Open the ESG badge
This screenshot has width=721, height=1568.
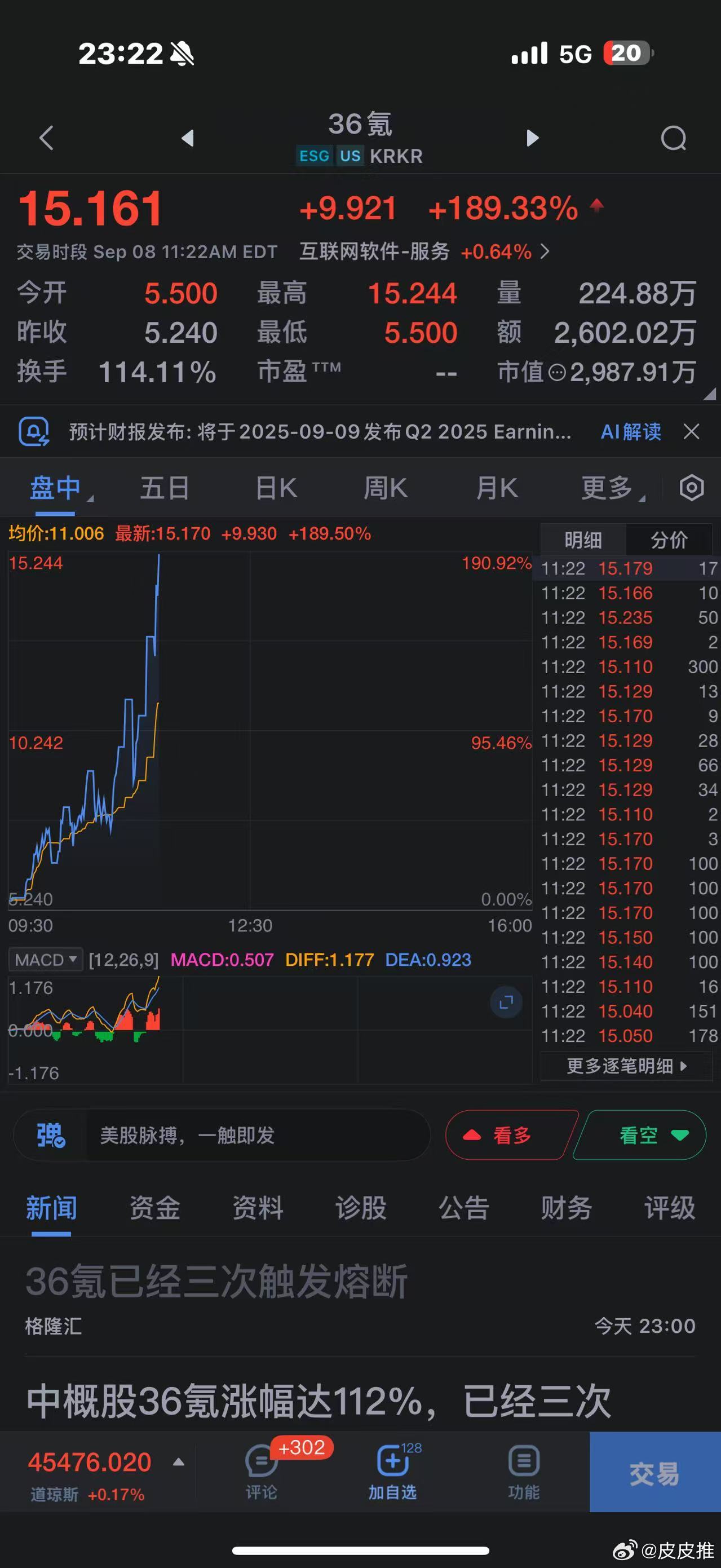[x=314, y=156]
